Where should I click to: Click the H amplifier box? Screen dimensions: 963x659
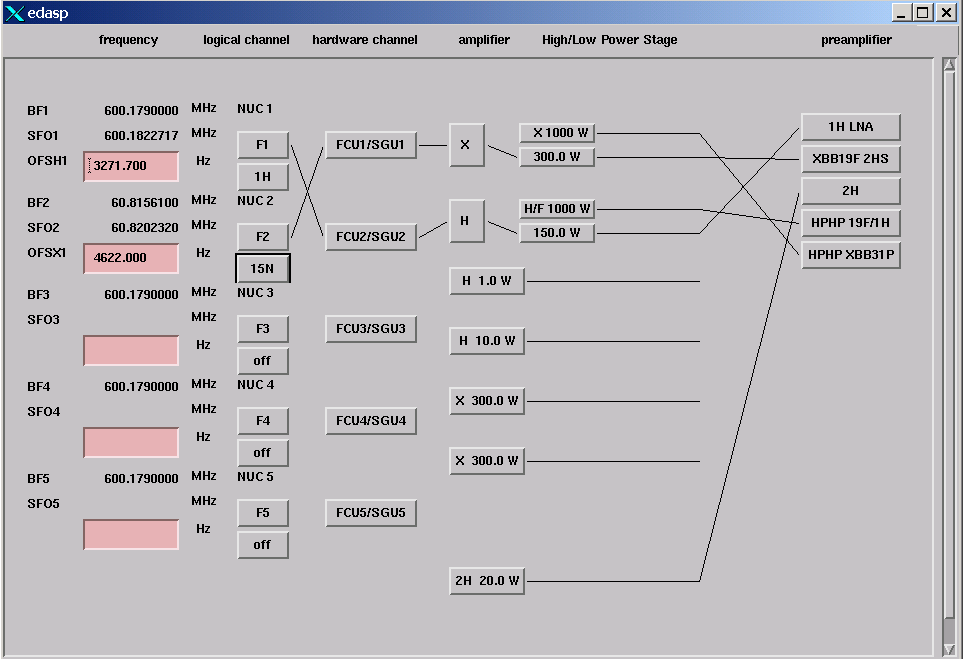click(466, 221)
